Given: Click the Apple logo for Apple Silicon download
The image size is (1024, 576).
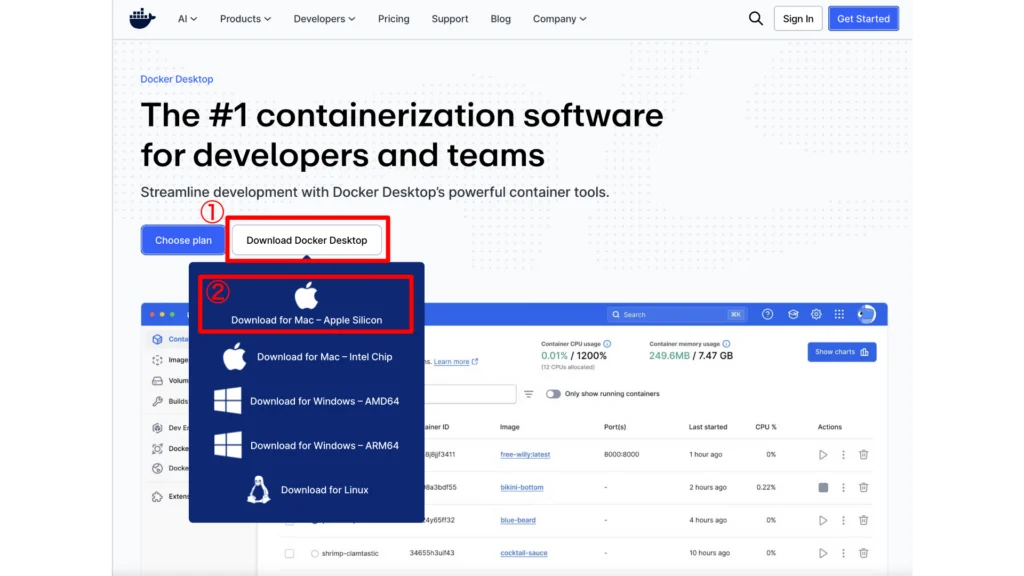Looking at the screenshot, I should click(306, 296).
